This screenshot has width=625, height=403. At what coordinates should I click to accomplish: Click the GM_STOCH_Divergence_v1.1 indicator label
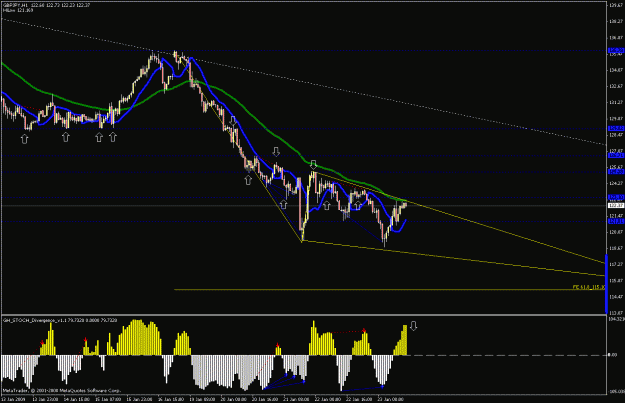click(35, 320)
